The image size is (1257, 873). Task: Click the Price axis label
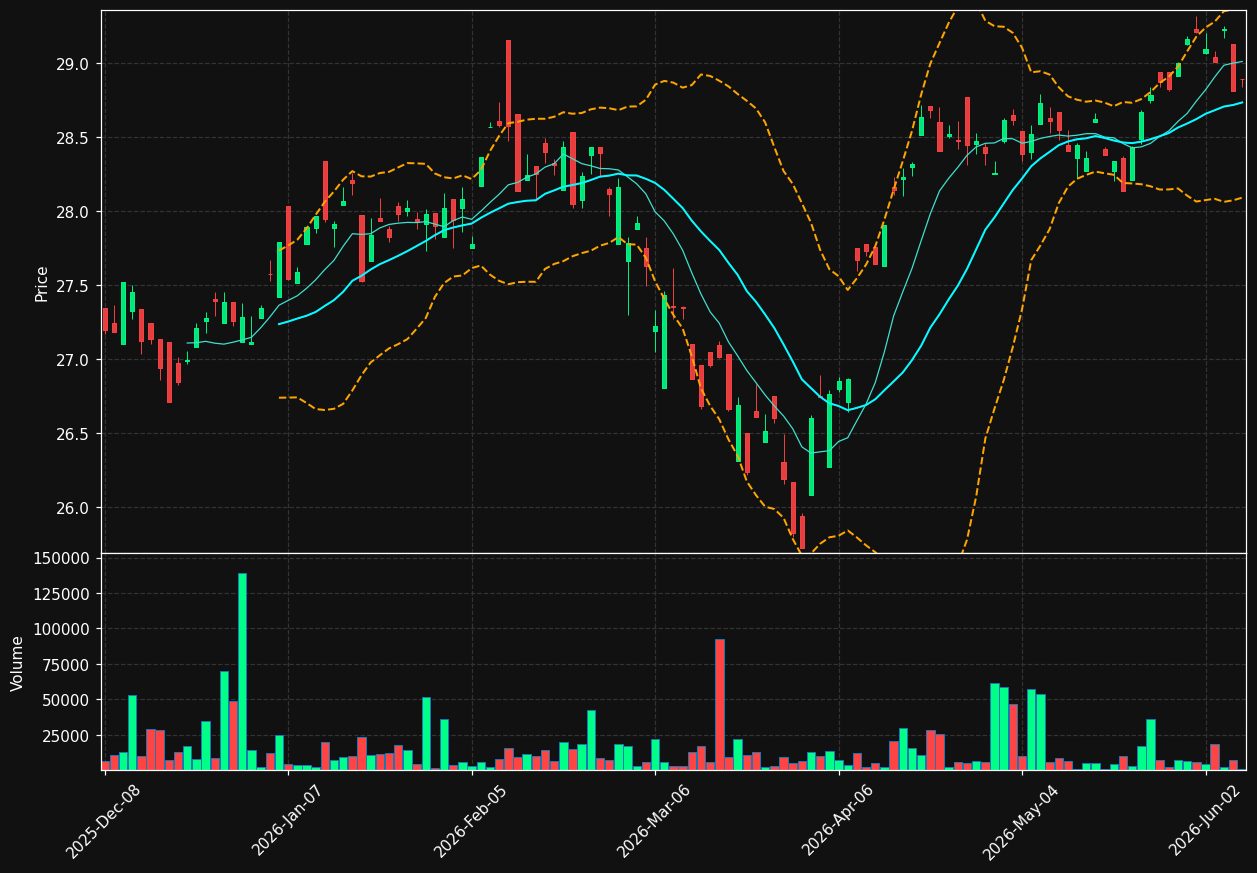(x=42, y=283)
